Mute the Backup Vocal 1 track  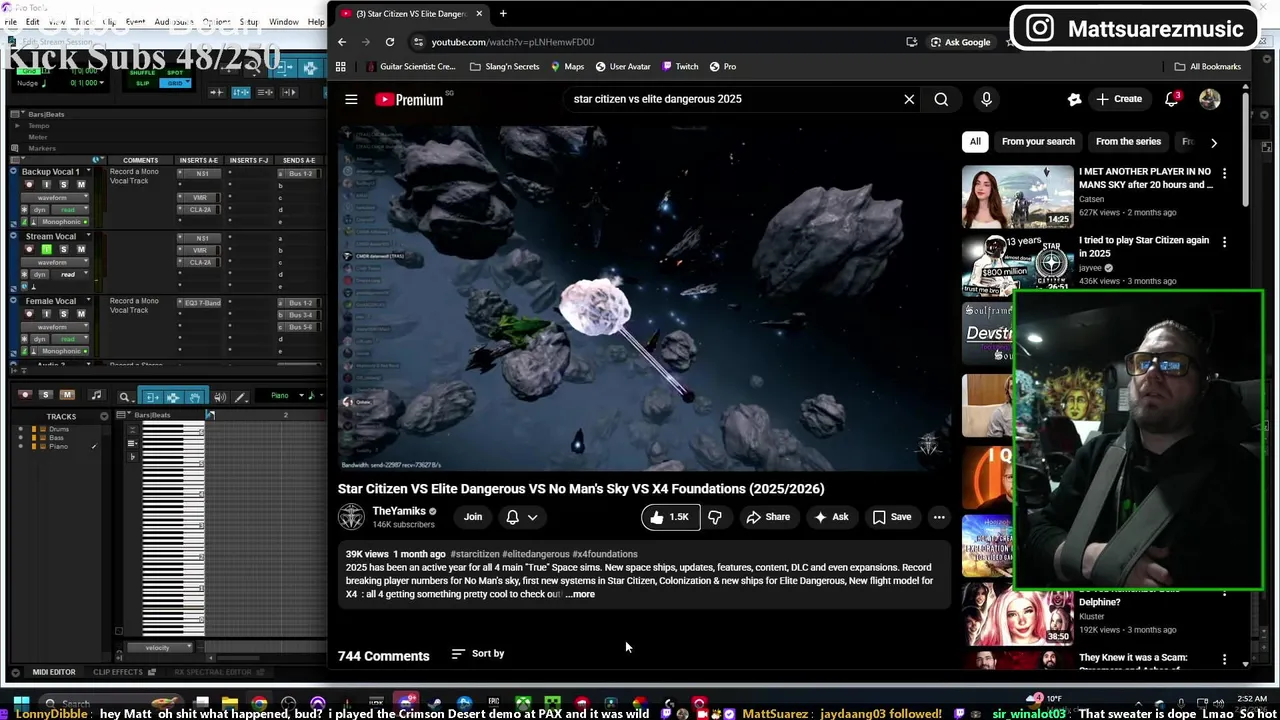(81, 185)
